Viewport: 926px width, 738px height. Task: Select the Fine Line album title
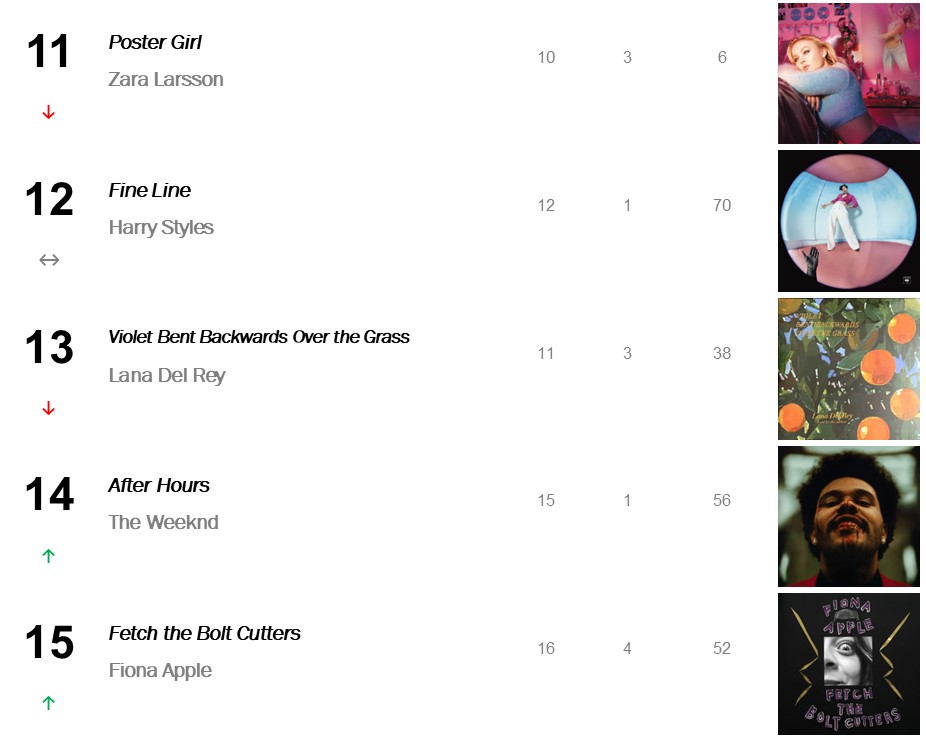tap(149, 190)
